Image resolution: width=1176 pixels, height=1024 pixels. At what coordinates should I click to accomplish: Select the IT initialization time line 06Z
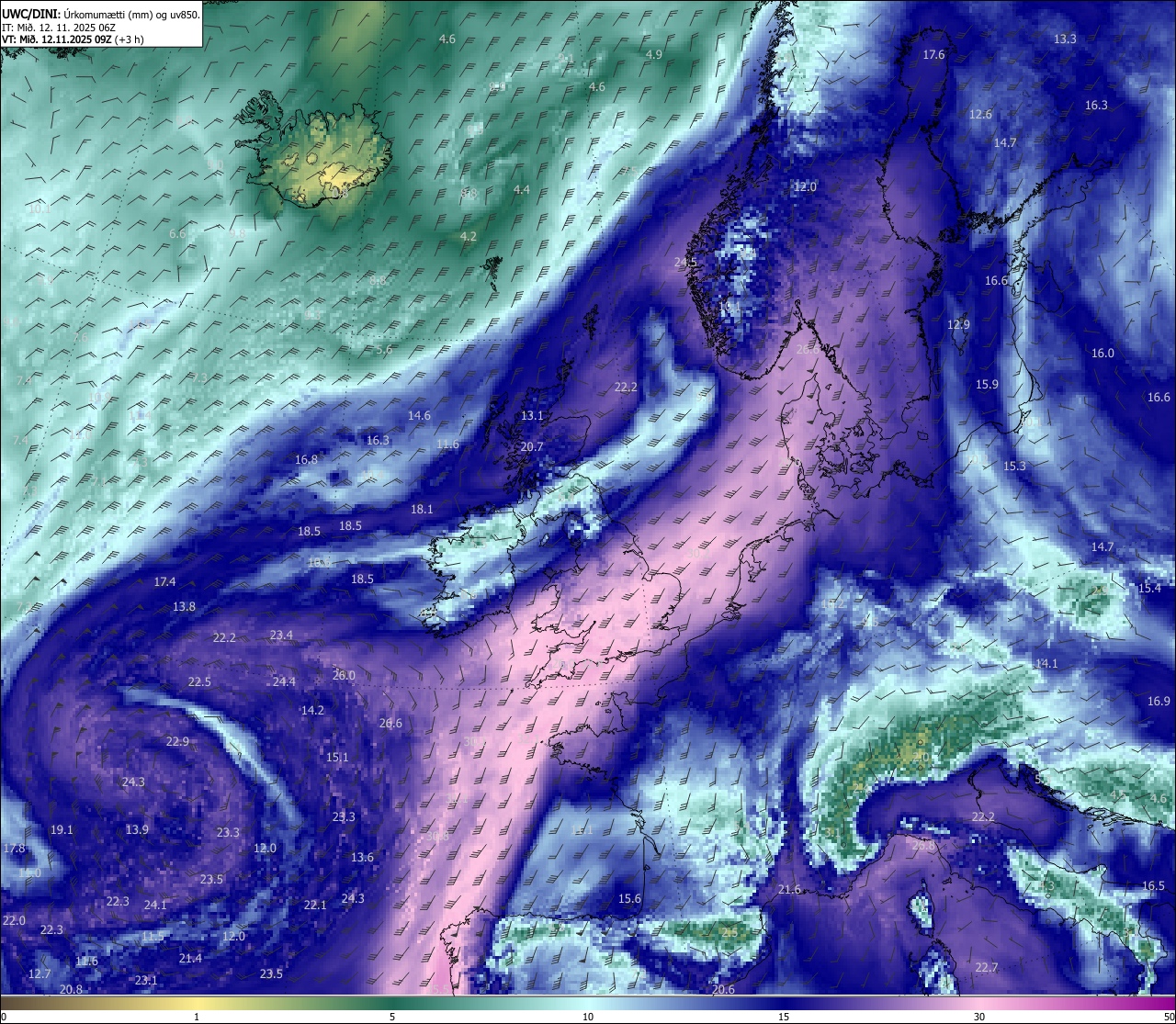pos(59,28)
